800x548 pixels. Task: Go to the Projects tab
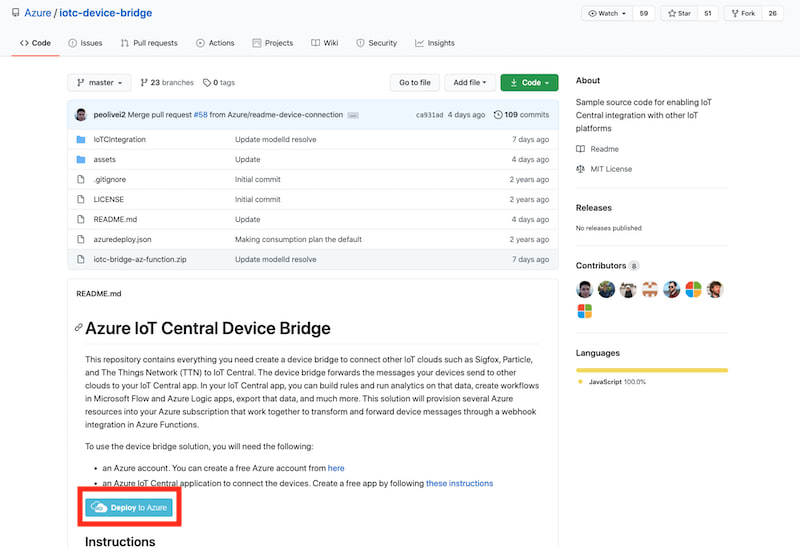point(272,43)
